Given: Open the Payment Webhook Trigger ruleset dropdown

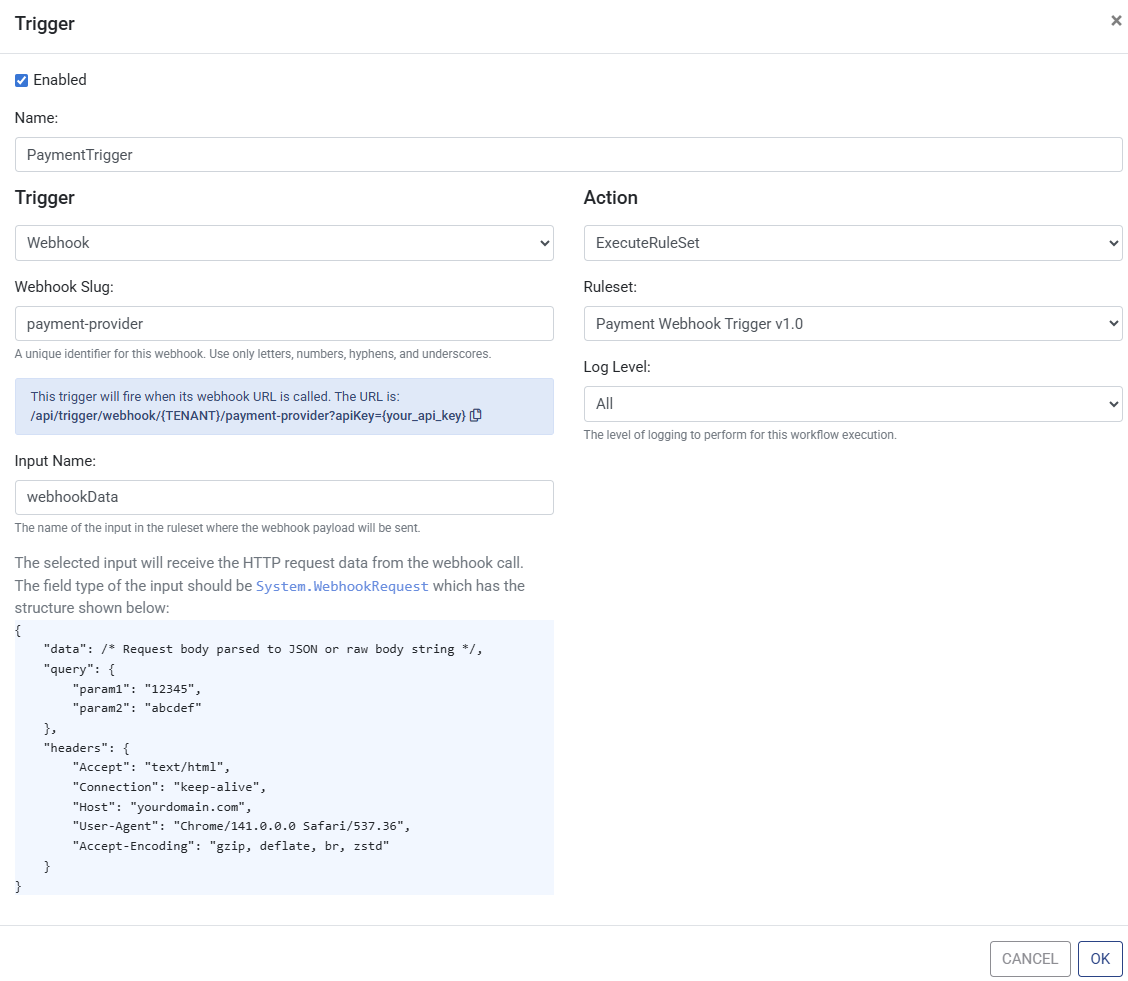Looking at the screenshot, I should click(x=852, y=324).
